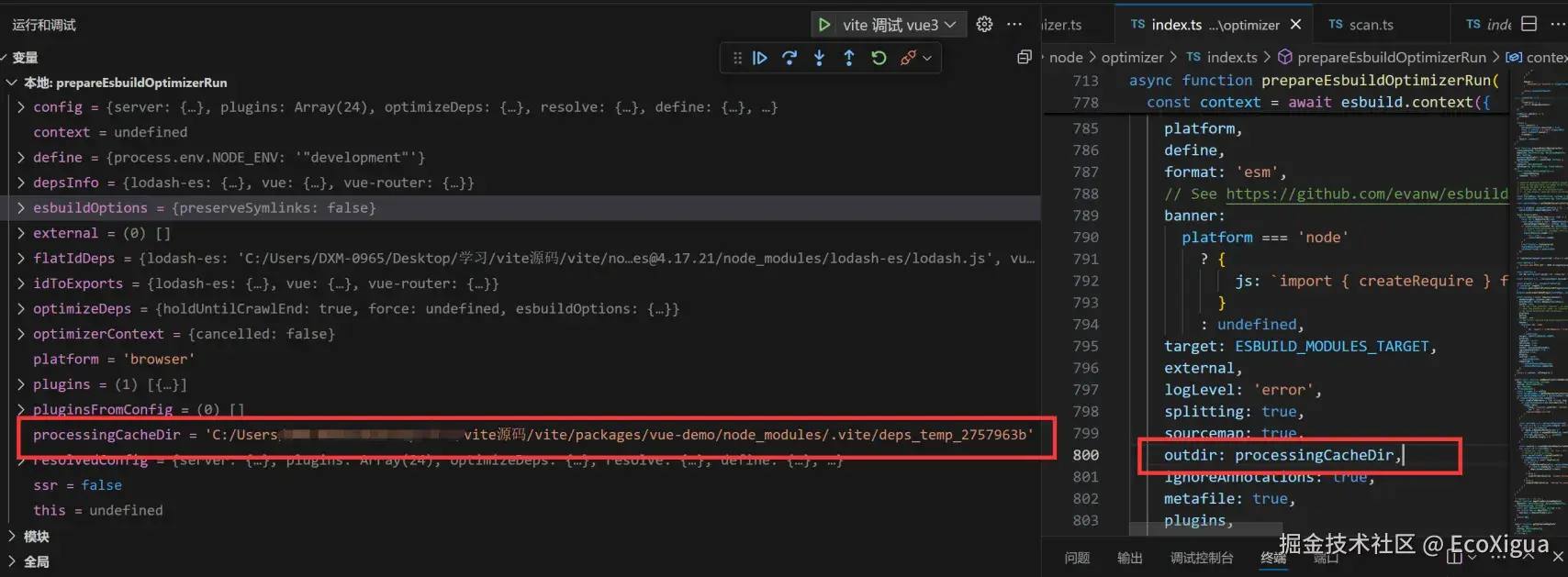Grab the debug toolbar drag handle
This screenshot has width=1568, height=577.
(737, 58)
